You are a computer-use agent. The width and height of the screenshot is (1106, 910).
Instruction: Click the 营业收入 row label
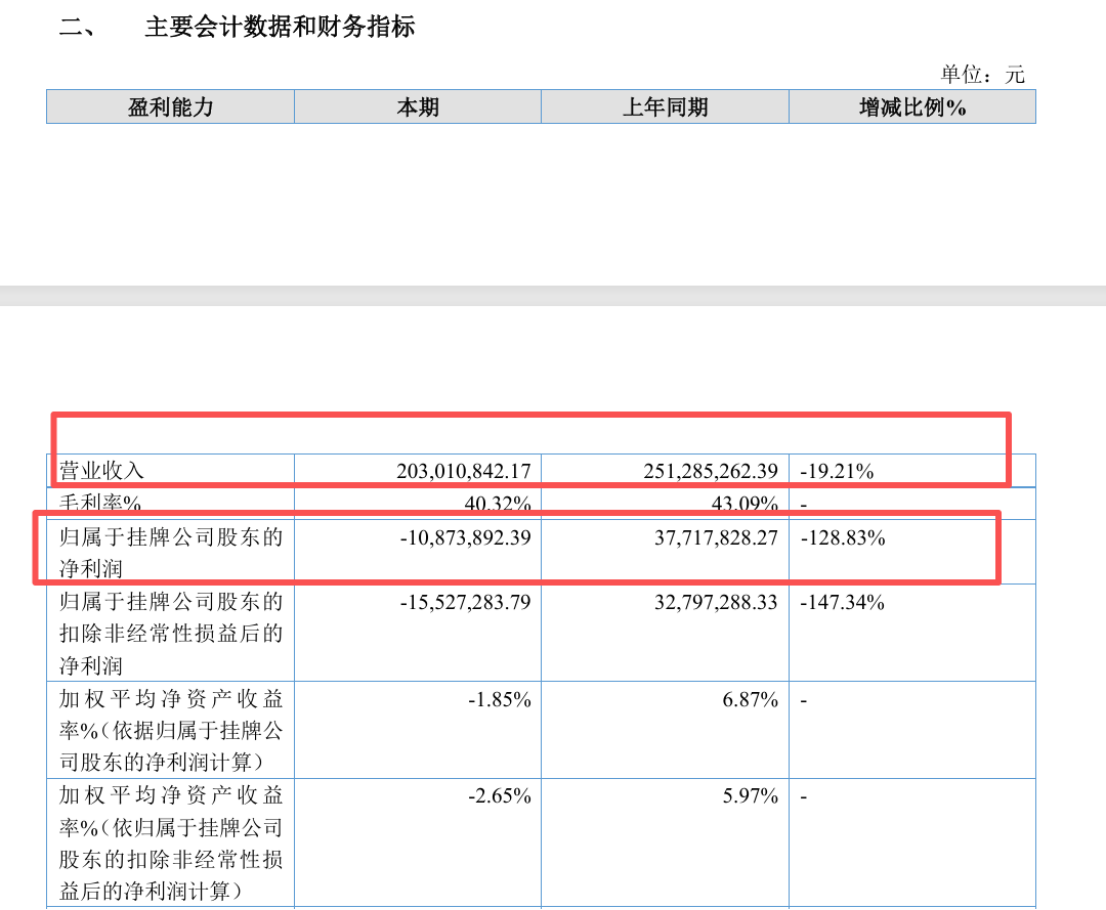click(x=102, y=471)
